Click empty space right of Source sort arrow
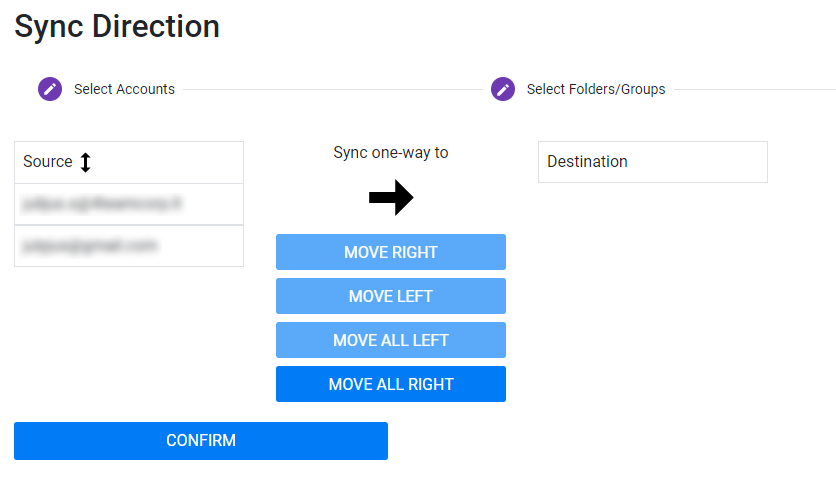The image size is (836, 484). pos(168,162)
